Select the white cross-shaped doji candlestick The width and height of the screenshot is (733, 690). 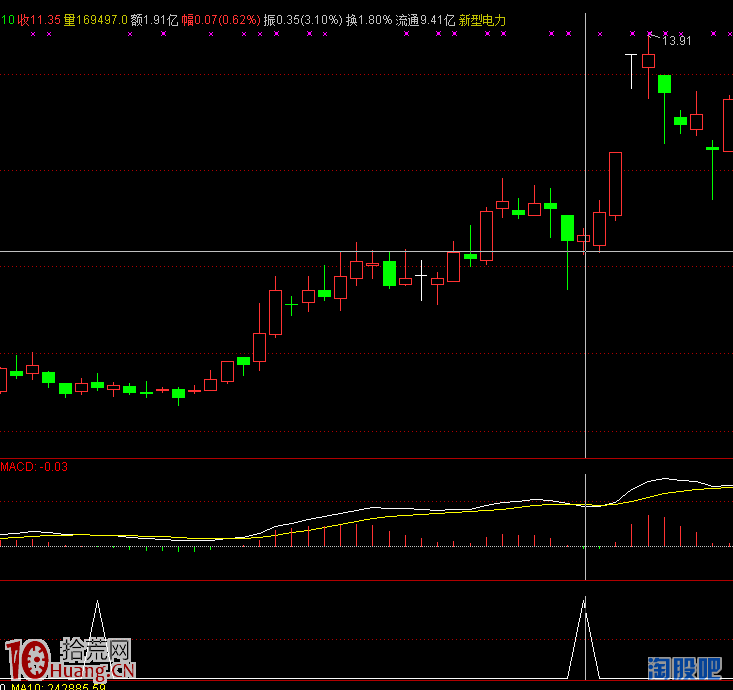pos(421,280)
